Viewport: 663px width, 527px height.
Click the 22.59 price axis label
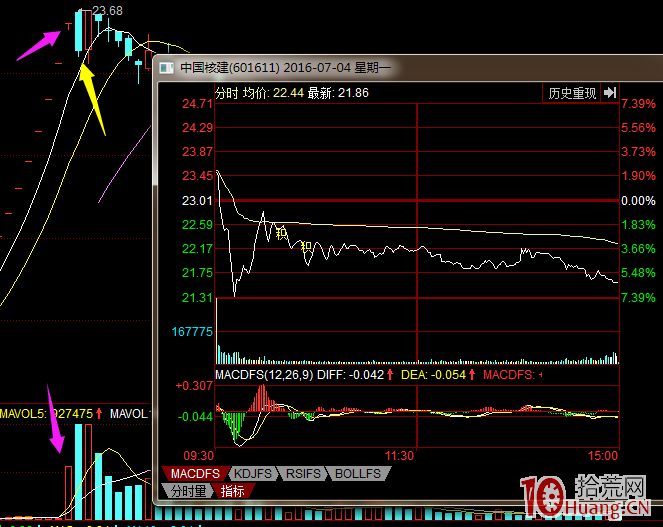[x=197, y=225]
